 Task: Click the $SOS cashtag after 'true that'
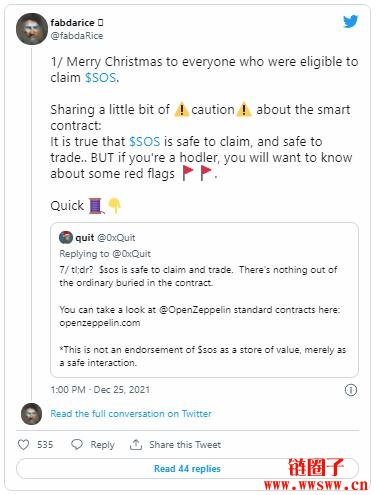tap(144, 142)
